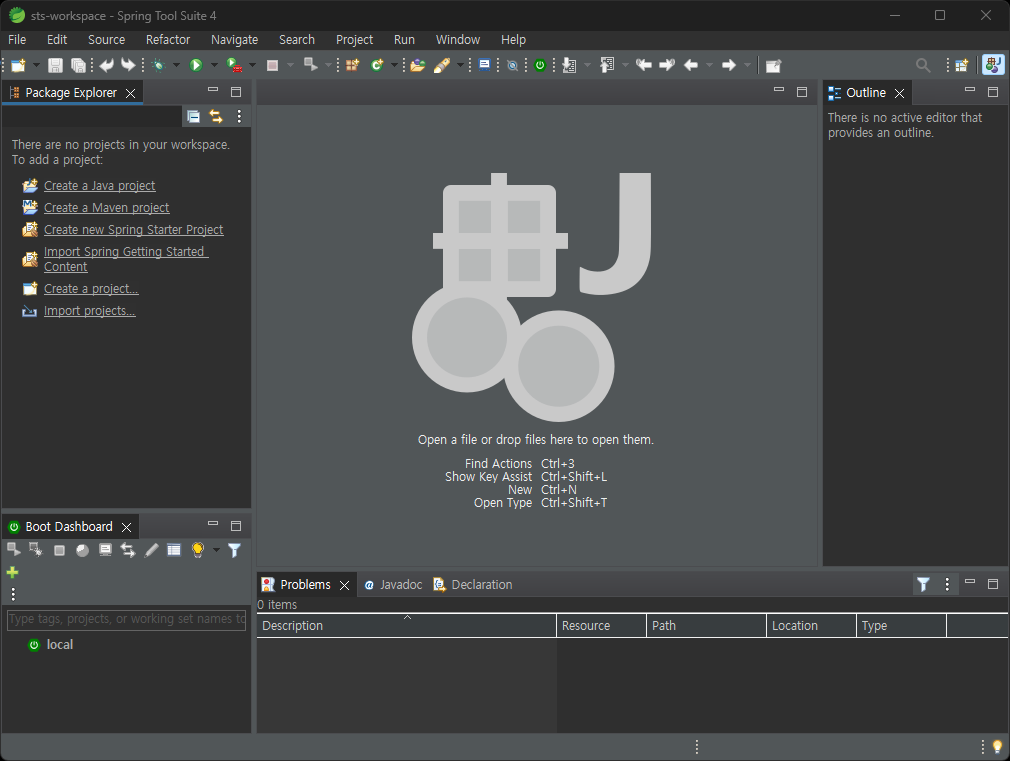Screen dimensions: 1010x761
Task: Open the Navigate menu
Action: coord(234,39)
